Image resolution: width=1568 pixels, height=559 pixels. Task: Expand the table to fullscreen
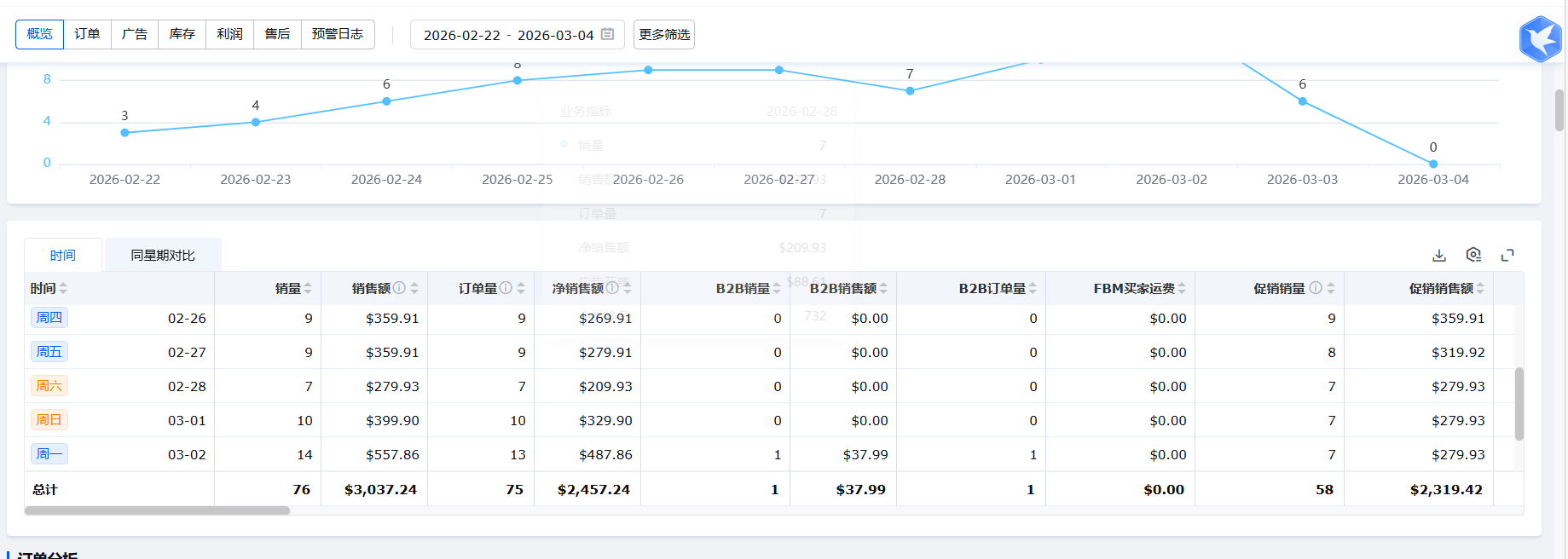pos(1507,256)
